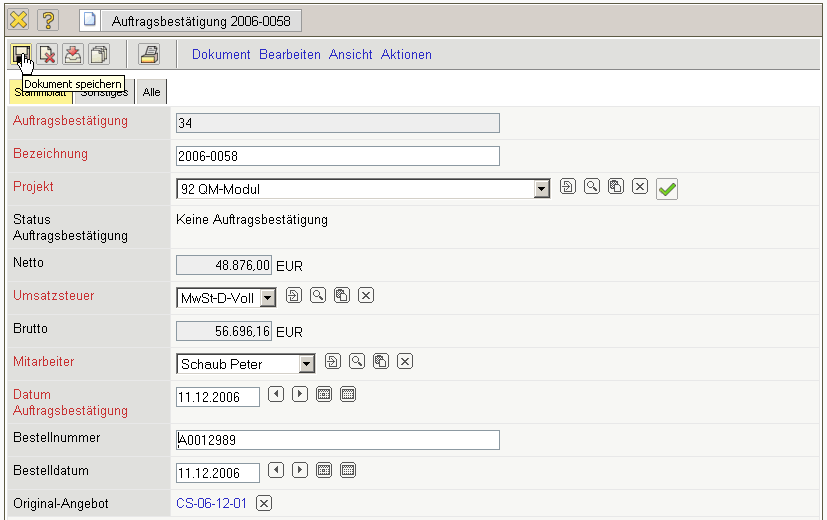Click the clipboard paste icon next to Mitarbeiter

381,361
